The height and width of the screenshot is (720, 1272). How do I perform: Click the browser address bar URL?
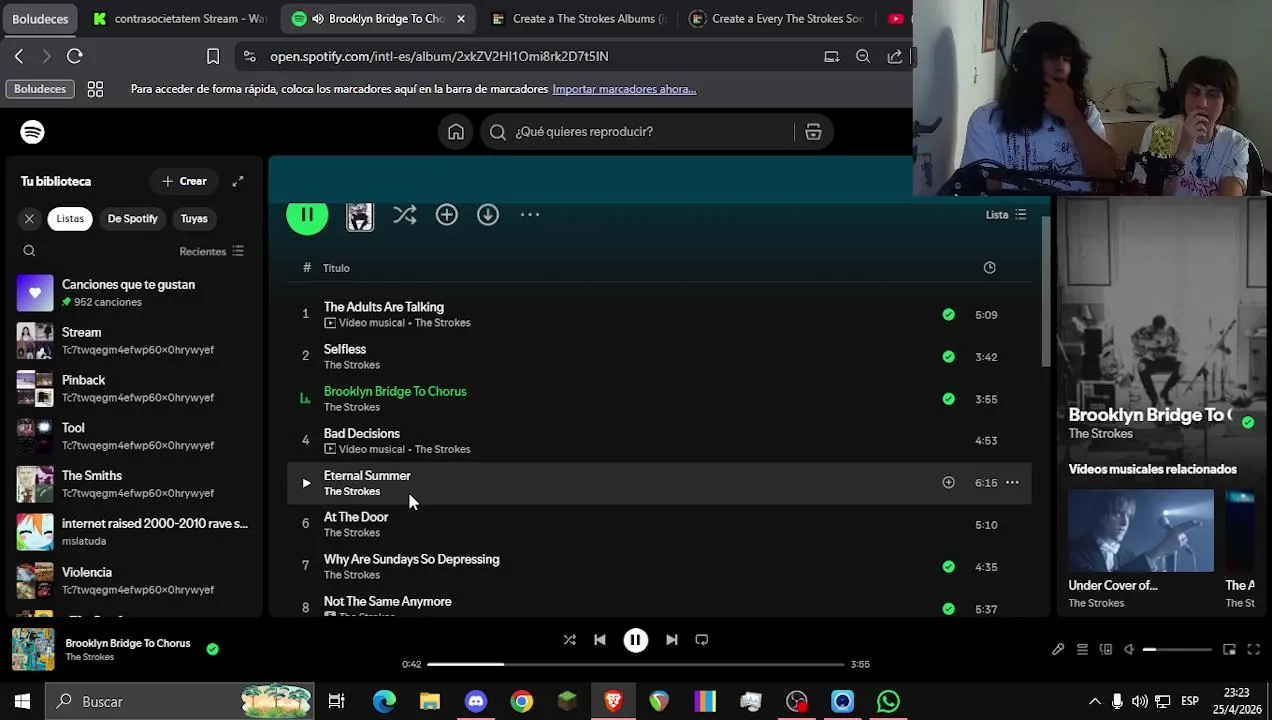pos(439,56)
